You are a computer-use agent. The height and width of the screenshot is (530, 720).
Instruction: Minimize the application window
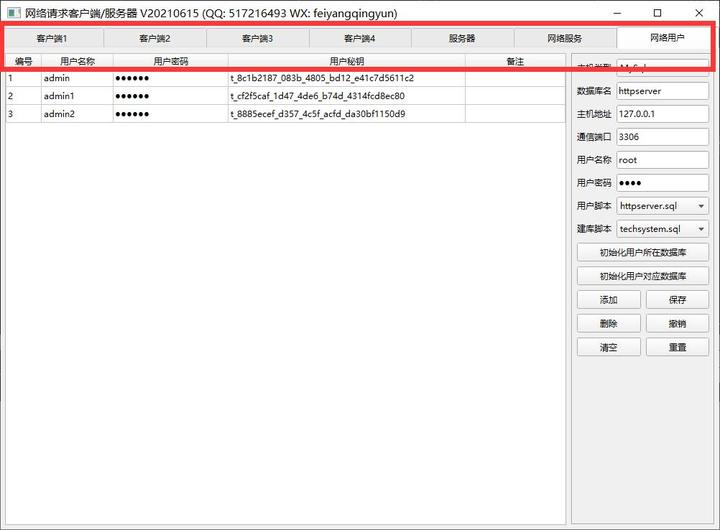(617, 13)
